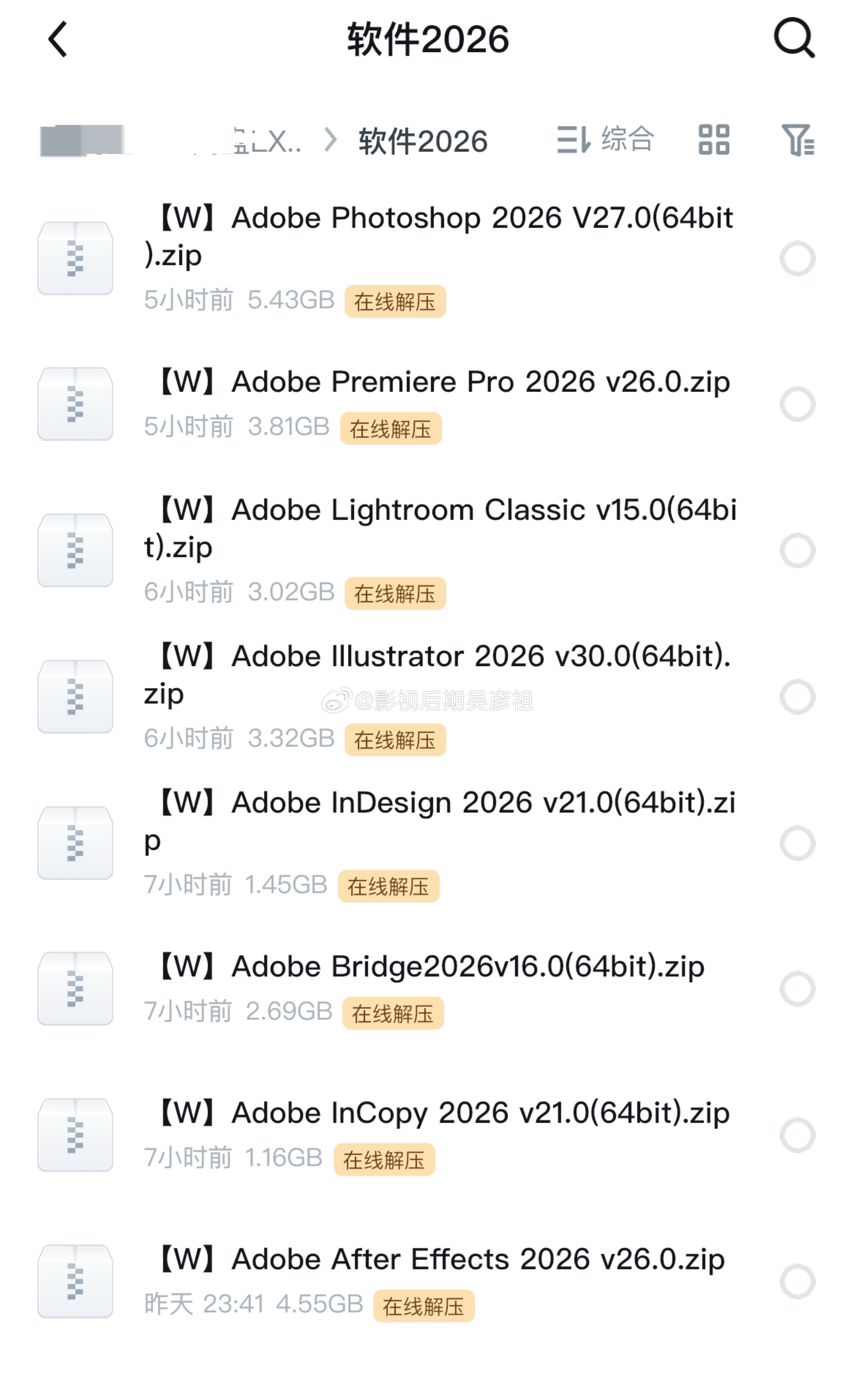Switch to grid view icon
Viewport: 856px width, 1400px height.
click(x=714, y=140)
